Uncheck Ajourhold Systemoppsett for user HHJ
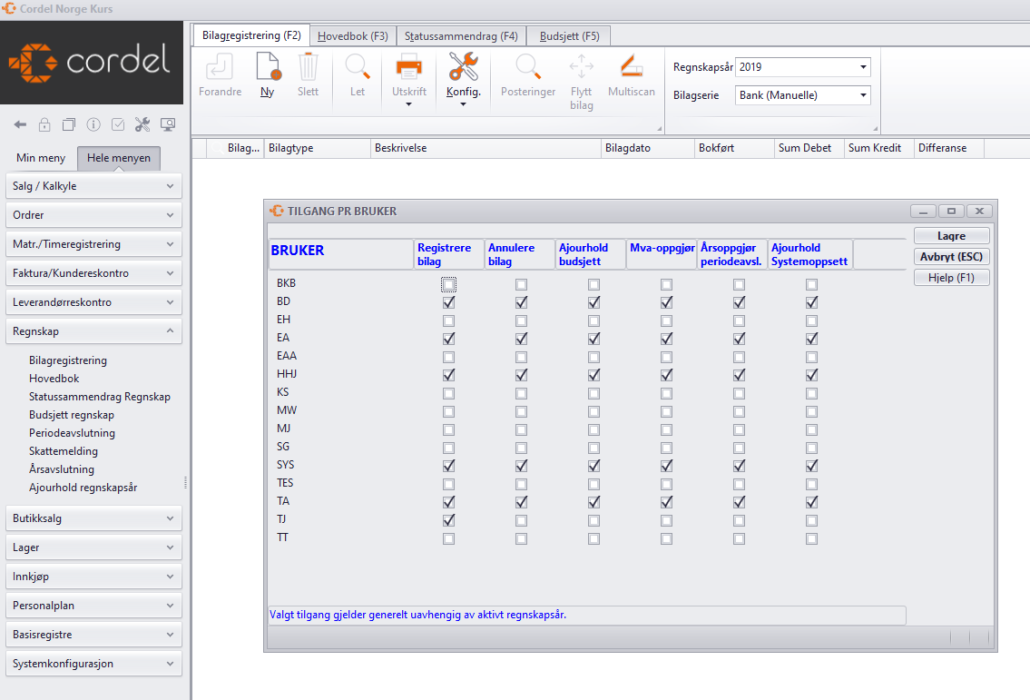 point(812,375)
